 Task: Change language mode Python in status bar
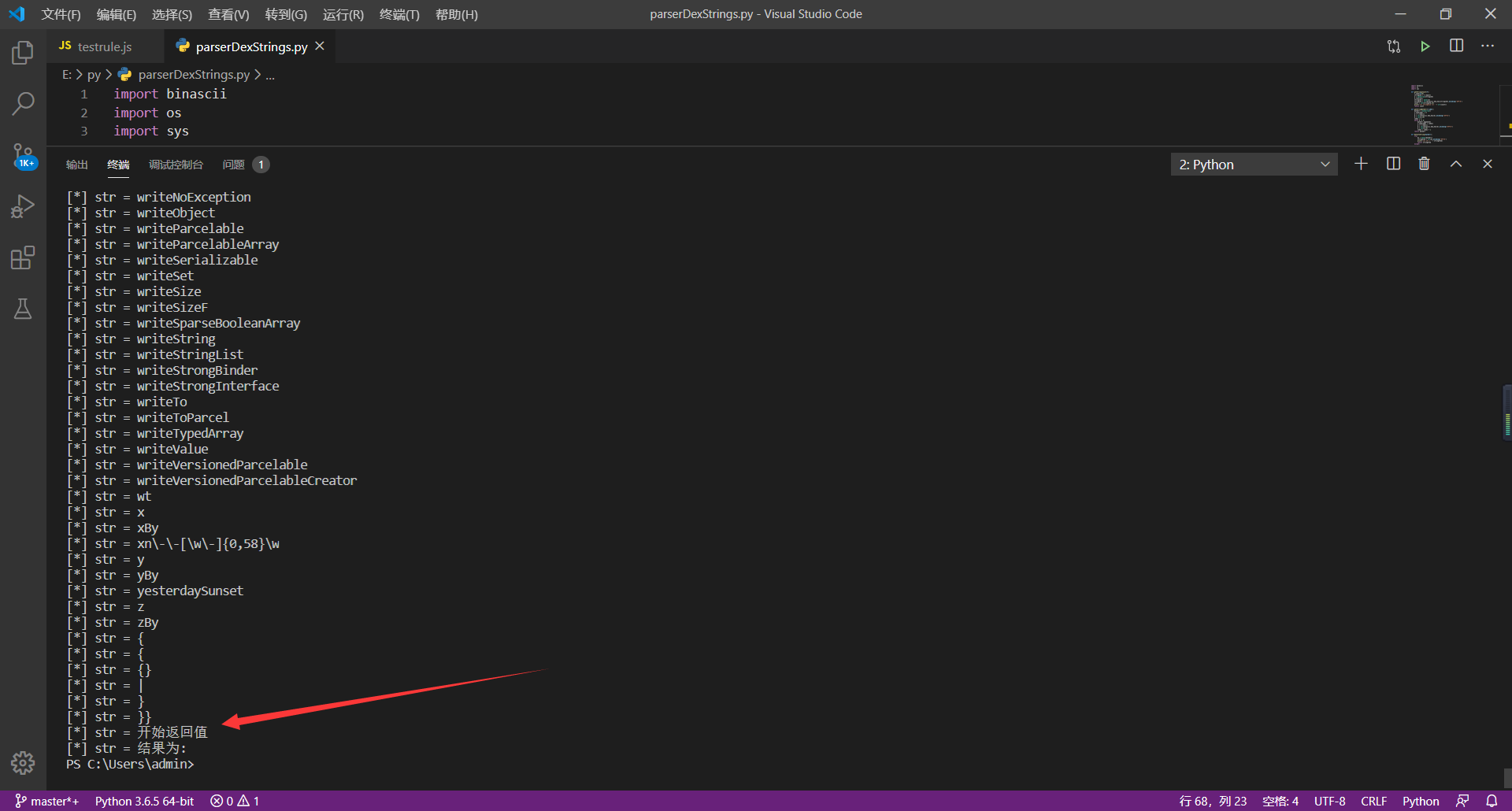1421,801
